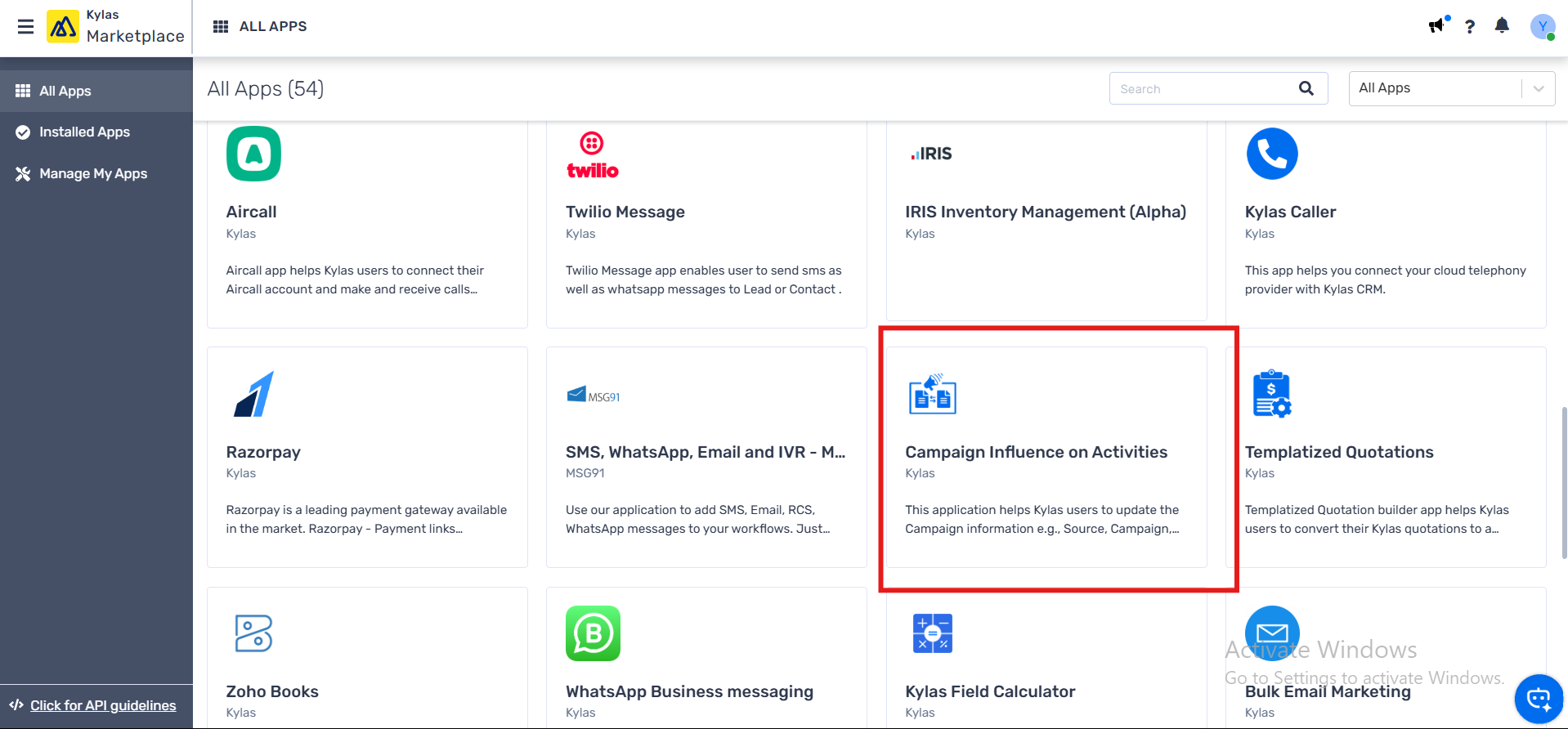Click the API guidelines code icon
This screenshot has height=729, width=1568.
(x=16, y=704)
